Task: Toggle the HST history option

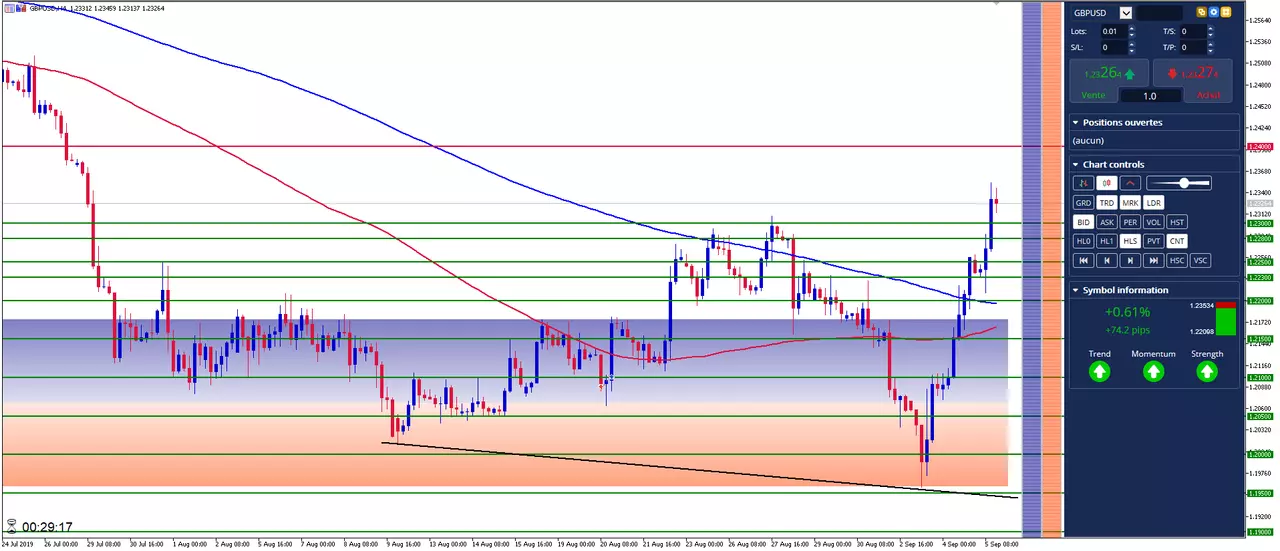Action: 1178,222
